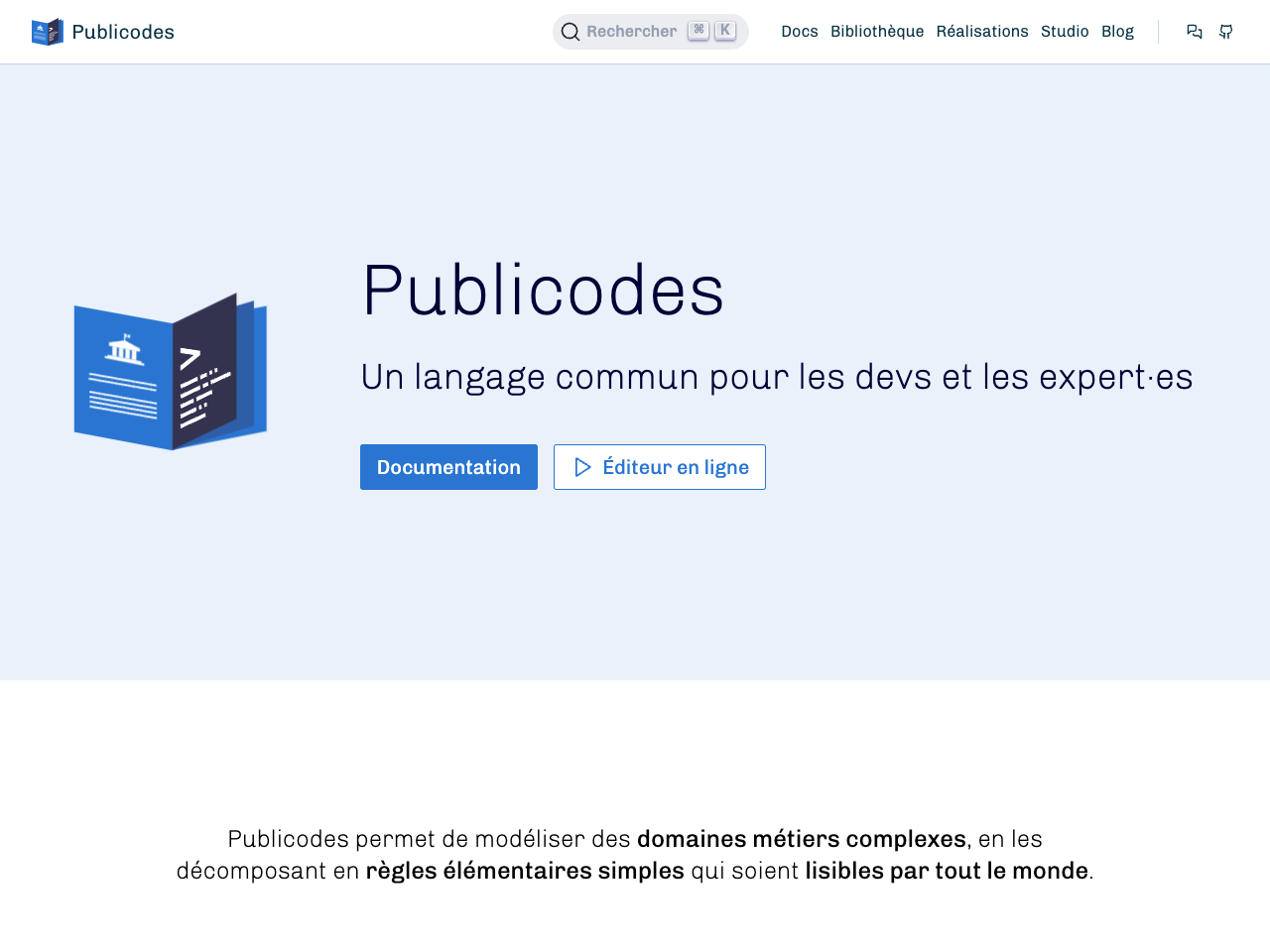
Task: Click the Rechercher search field
Action: pyautogui.click(x=651, y=32)
